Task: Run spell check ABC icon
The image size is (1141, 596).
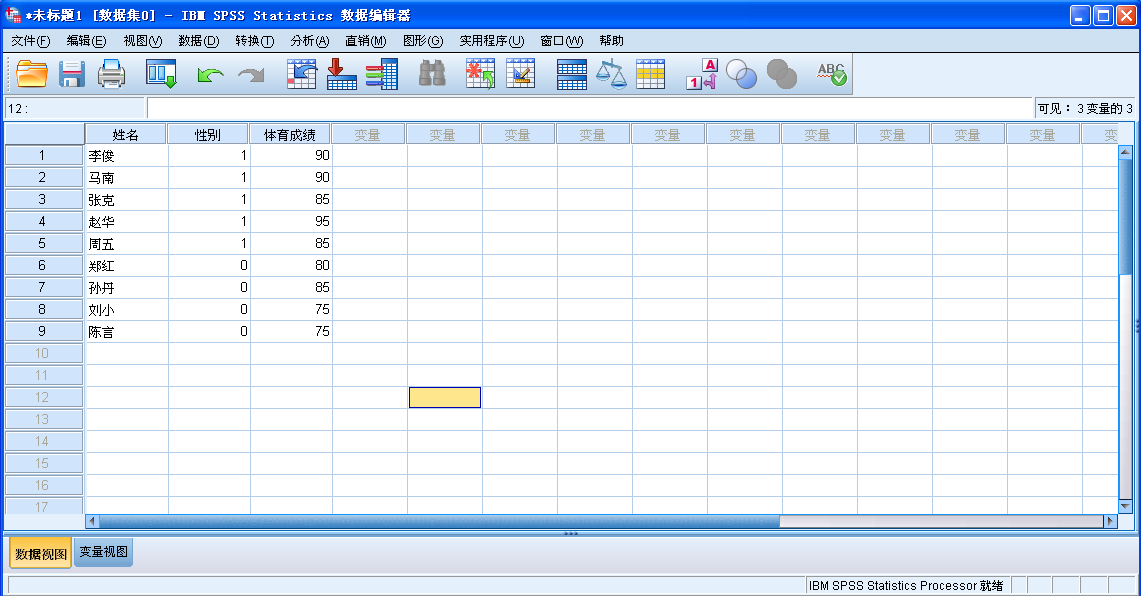Action: [x=832, y=73]
